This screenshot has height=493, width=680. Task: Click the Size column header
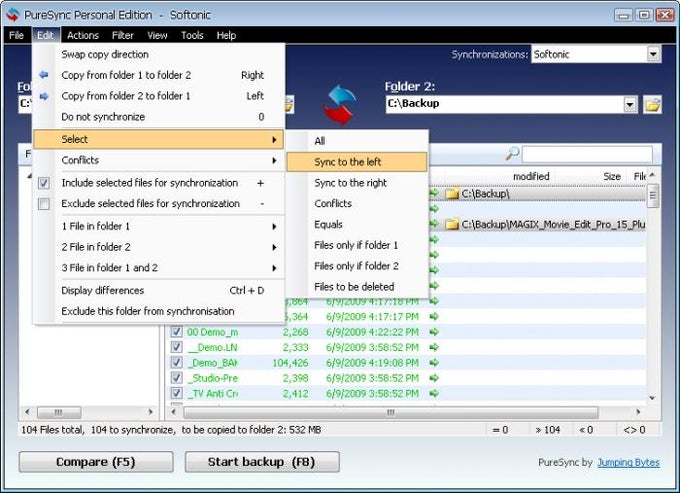[x=612, y=176]
